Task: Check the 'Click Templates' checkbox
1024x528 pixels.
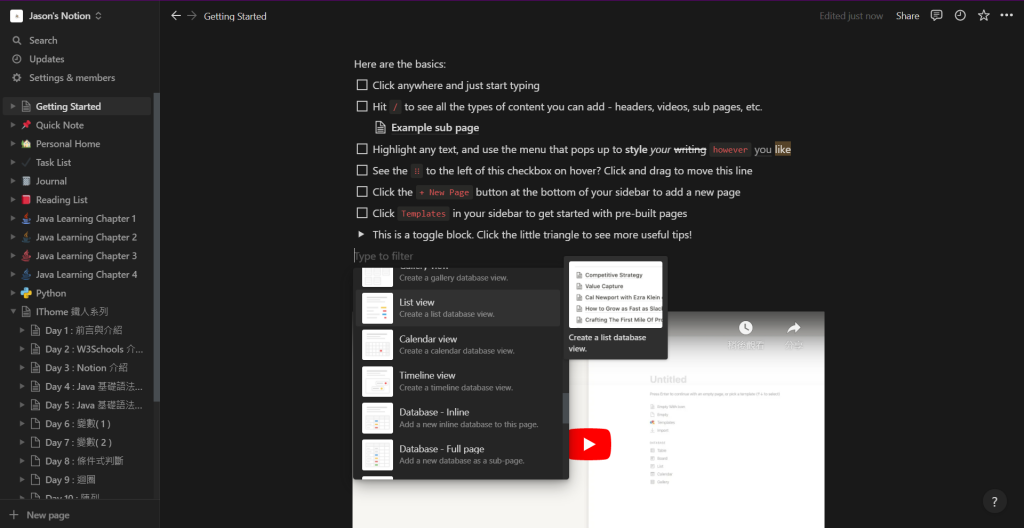Action: tap(362, 213)
